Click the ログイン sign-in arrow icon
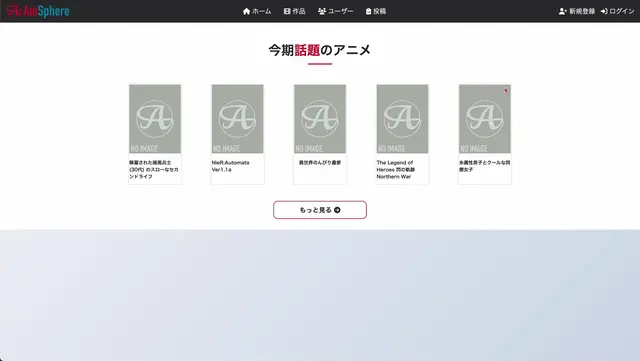640x361 pixels. [x=604, y=11]
